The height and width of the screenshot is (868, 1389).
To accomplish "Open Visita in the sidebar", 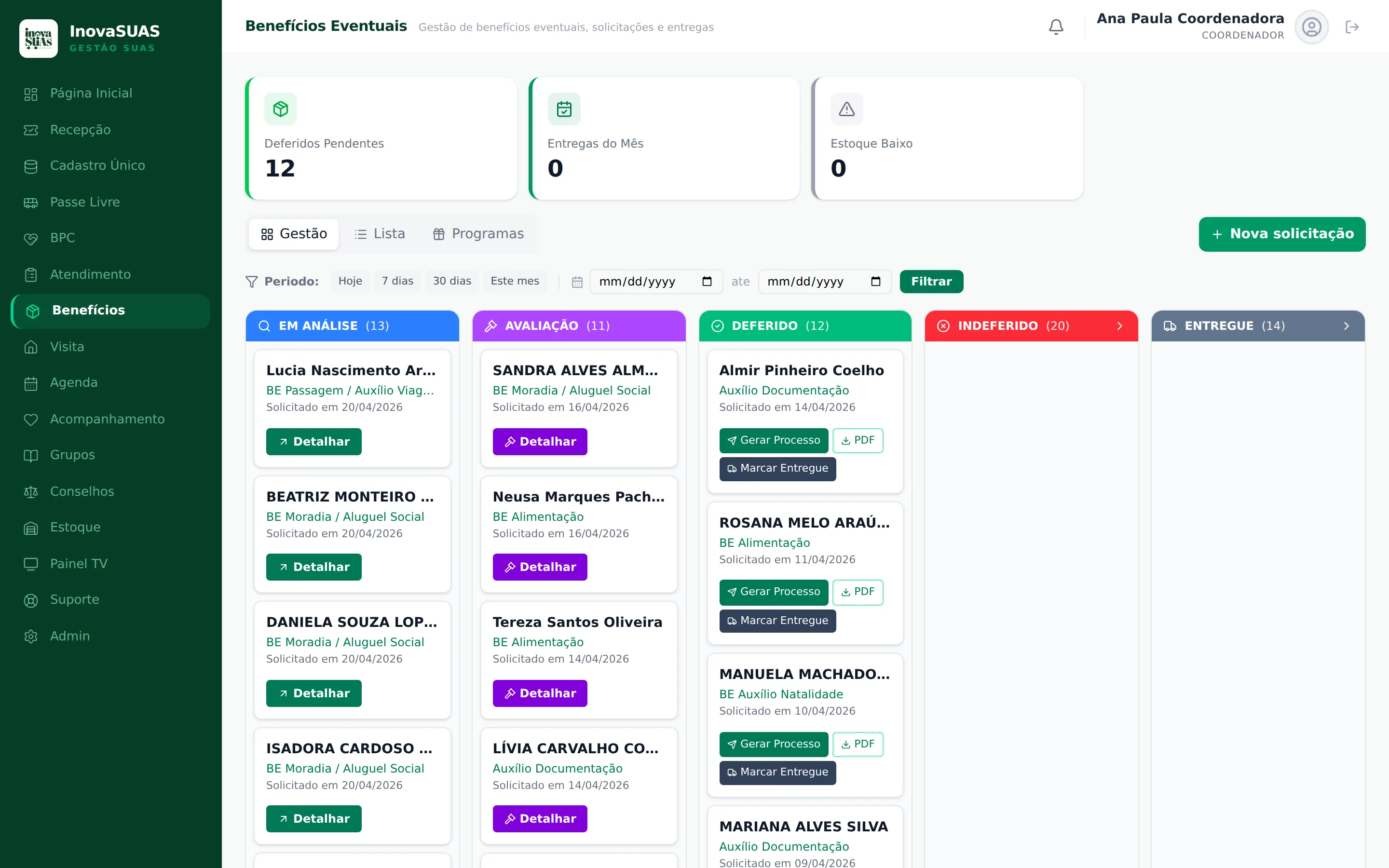I will coord(110,347).
